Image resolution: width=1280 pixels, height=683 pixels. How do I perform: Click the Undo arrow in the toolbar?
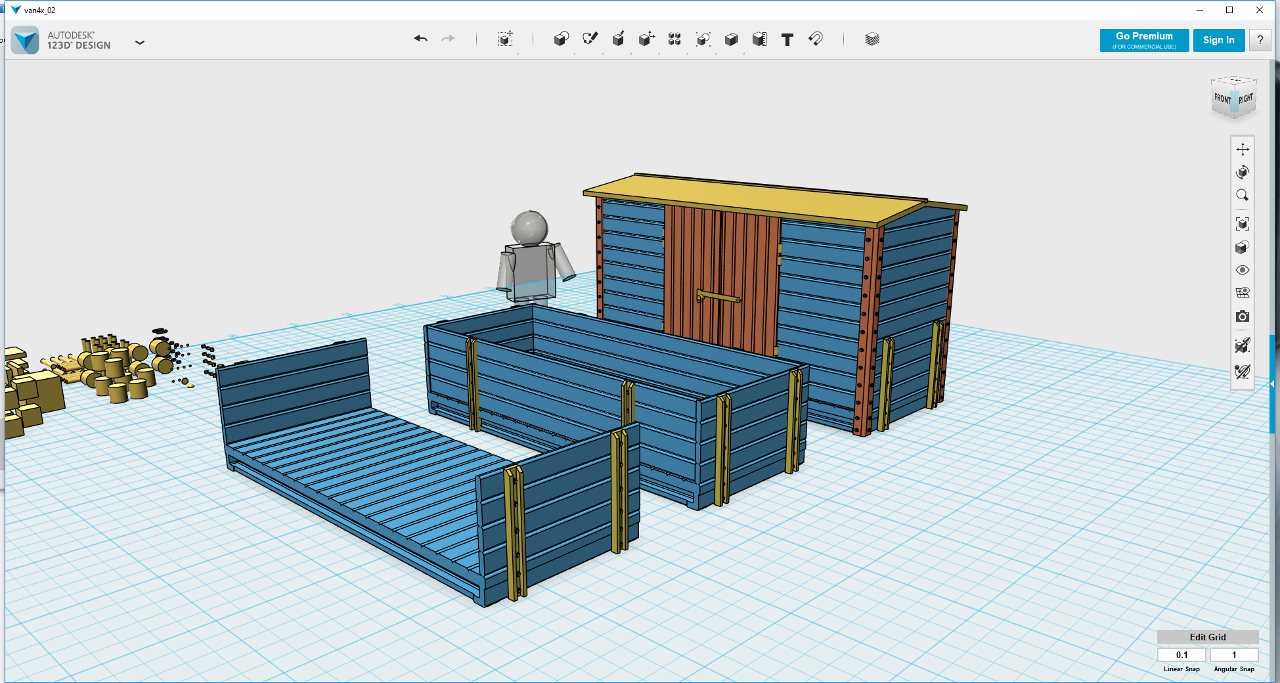[421, 39]
